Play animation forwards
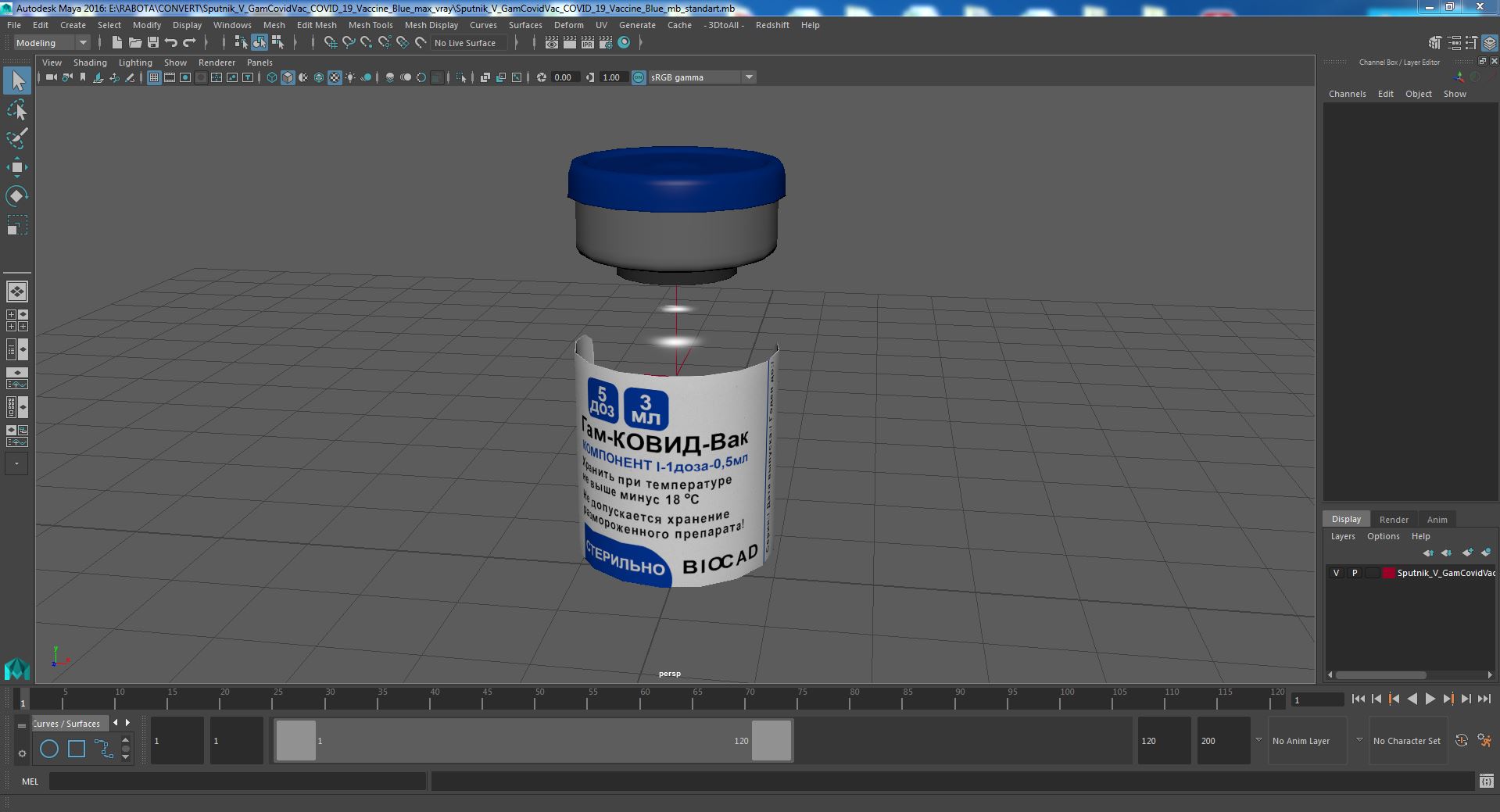The image size is (1500, 812). click(x=1430, y=699)
